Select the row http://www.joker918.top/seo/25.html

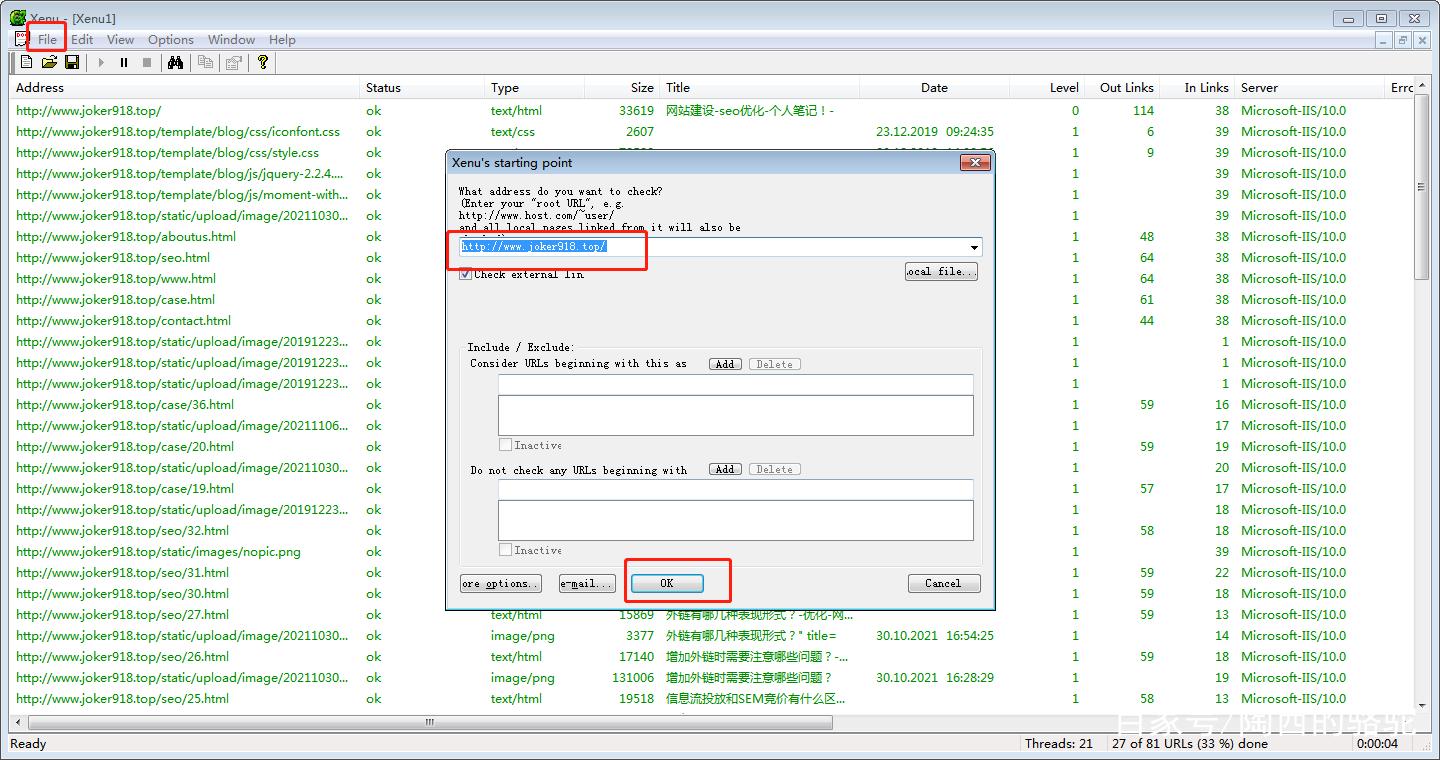pyautogui.click(x=122, y=699)
